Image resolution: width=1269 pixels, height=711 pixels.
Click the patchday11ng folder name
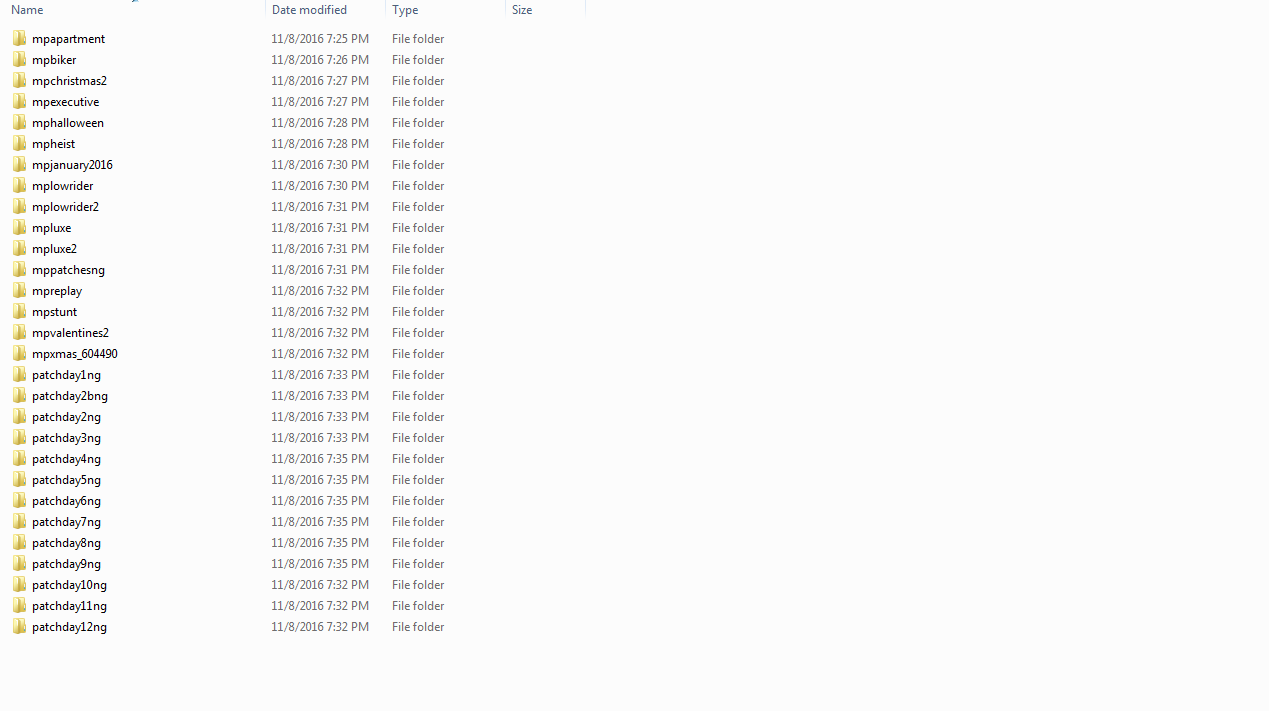pos(69,606)
